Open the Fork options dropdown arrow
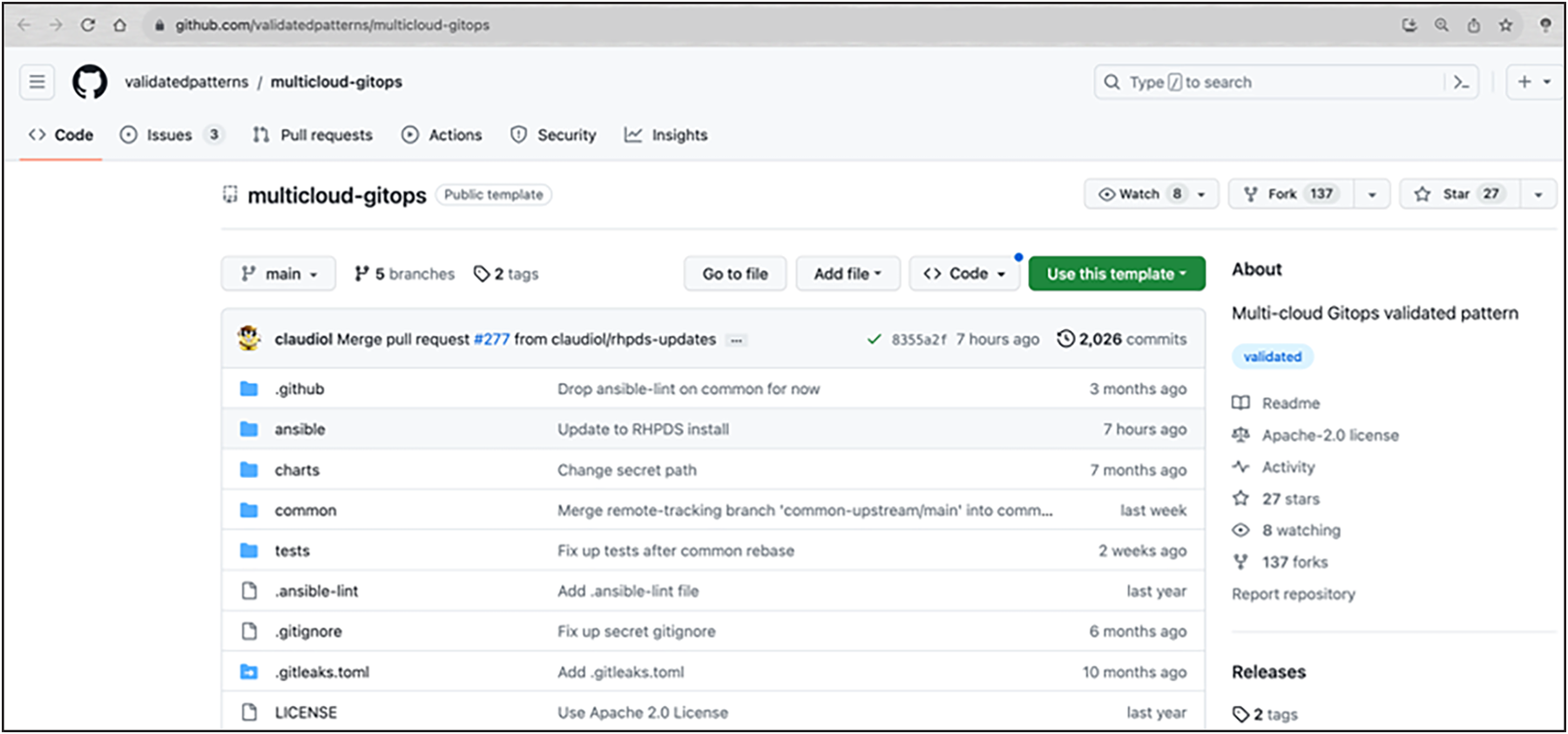Viewport: 1568px width, 734px height. coord(1372,194)
